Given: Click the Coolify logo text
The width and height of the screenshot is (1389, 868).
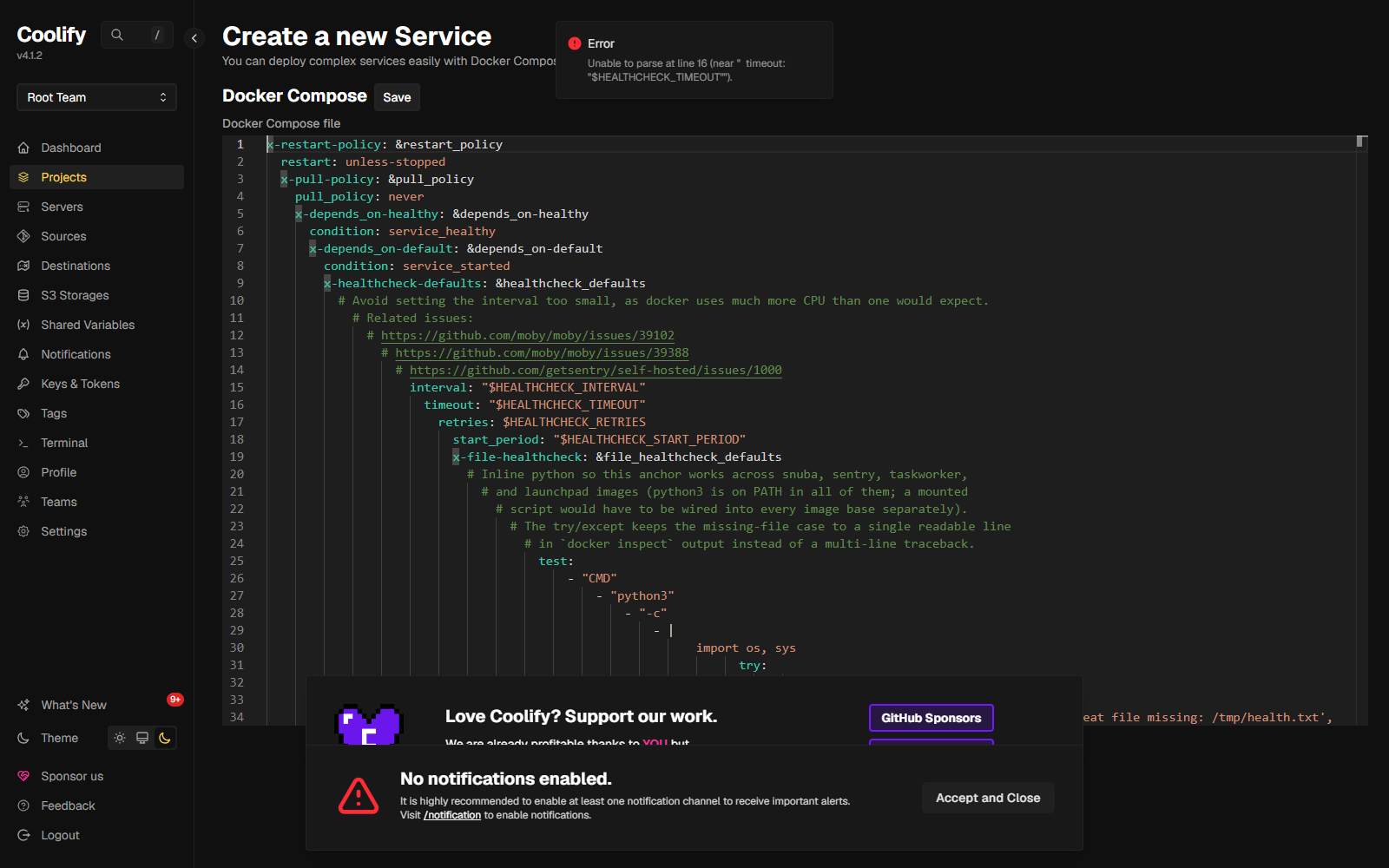Looking at the screenshot, I should (x=51, y=35).
